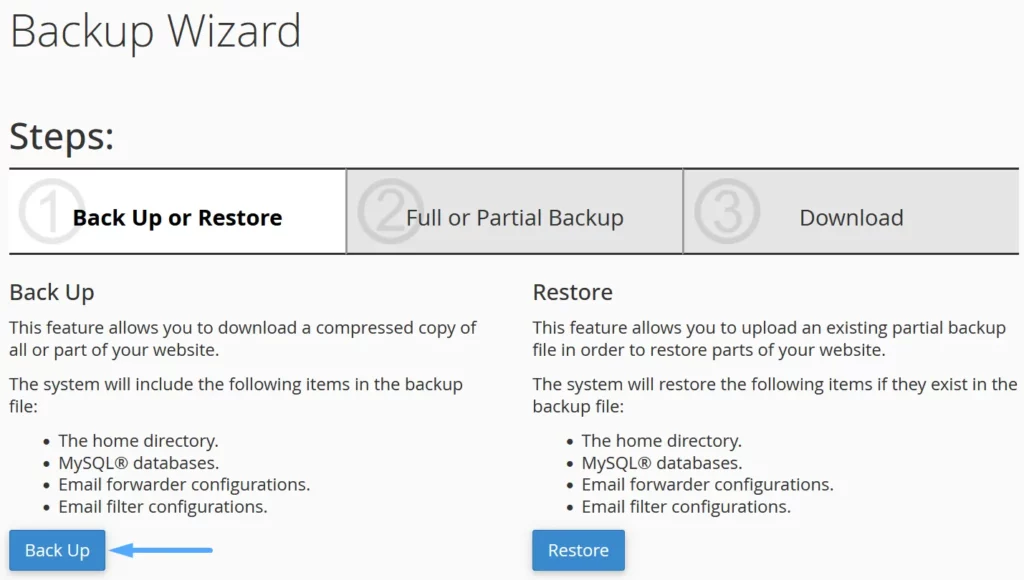Viewport: 1024px width, 580px height.
Task: Click the compressed copy download description text
Action: coord(243,338)
